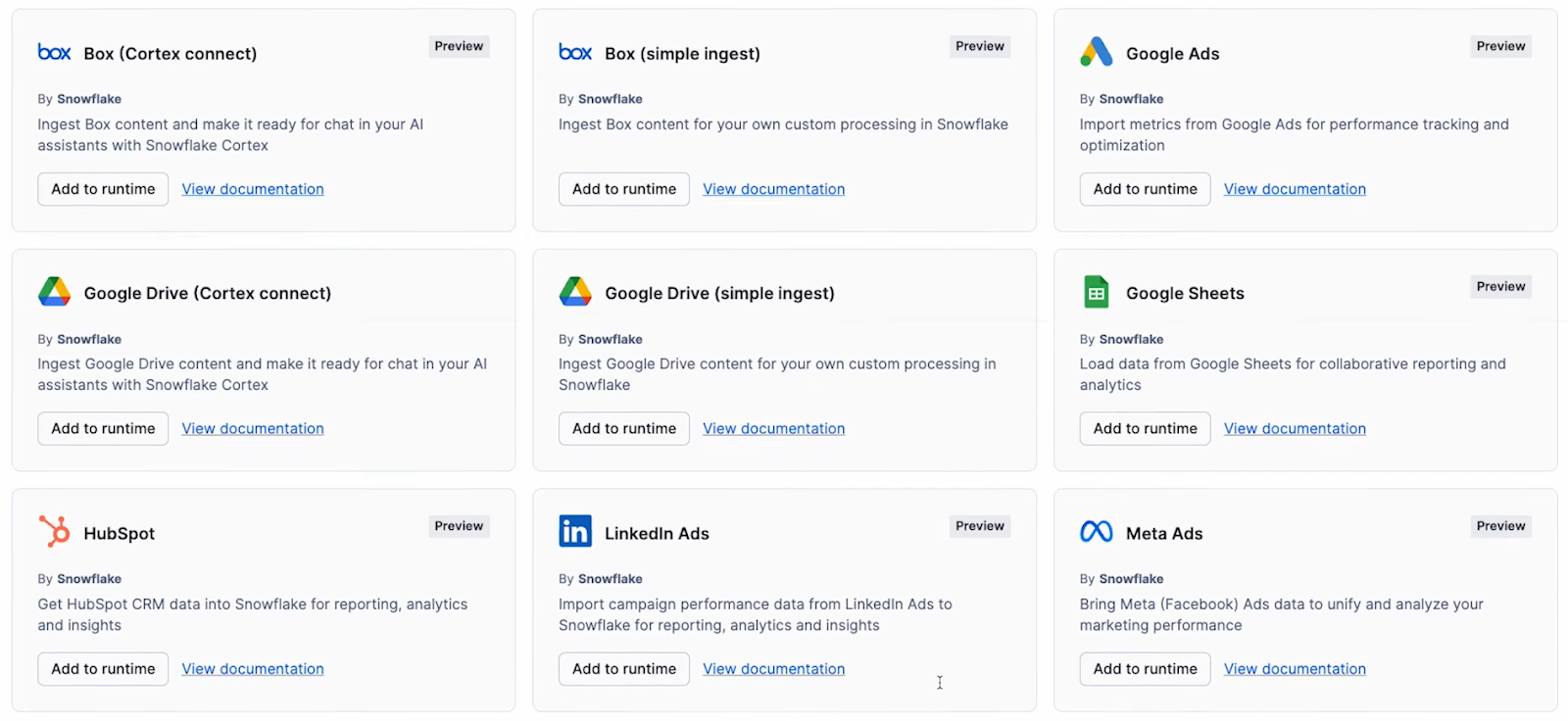Click the 'Box (Cortex connect)' title

click(171, 54)
